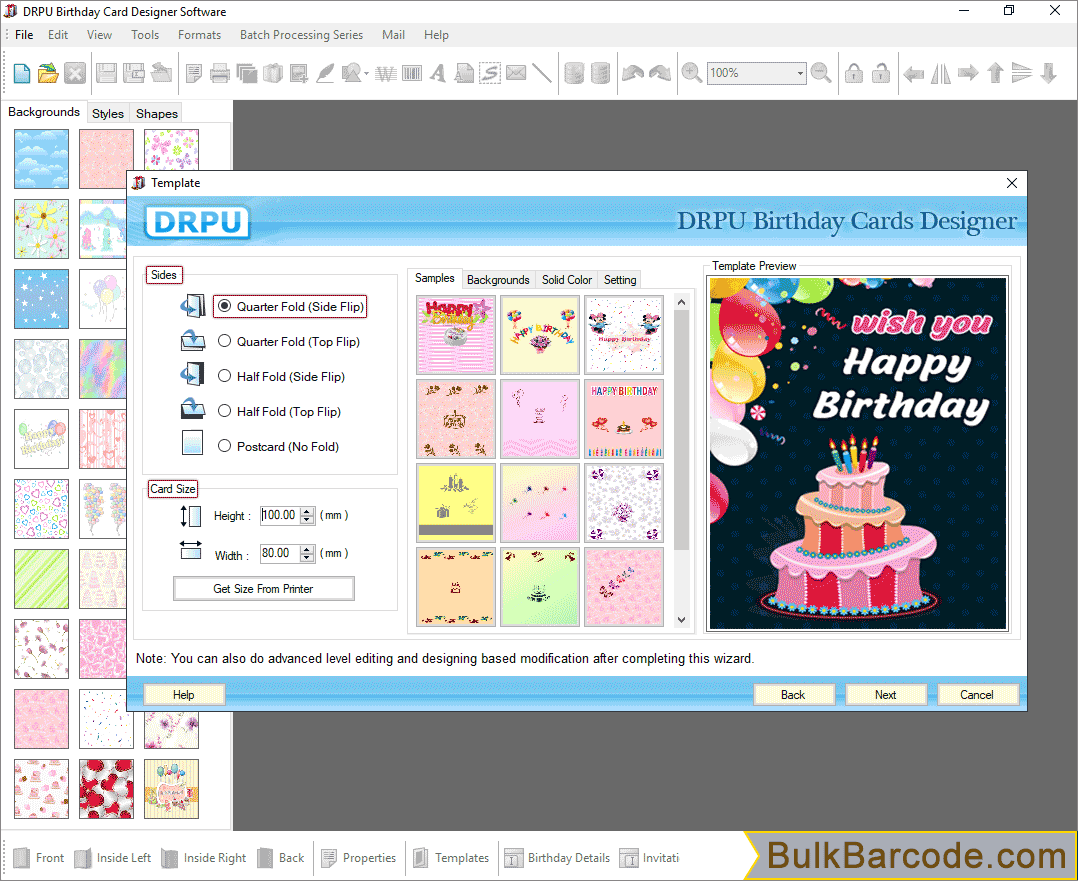Switch to the Solid Color tab
This screenshot has width=1078, height=881.
[566, 280]
